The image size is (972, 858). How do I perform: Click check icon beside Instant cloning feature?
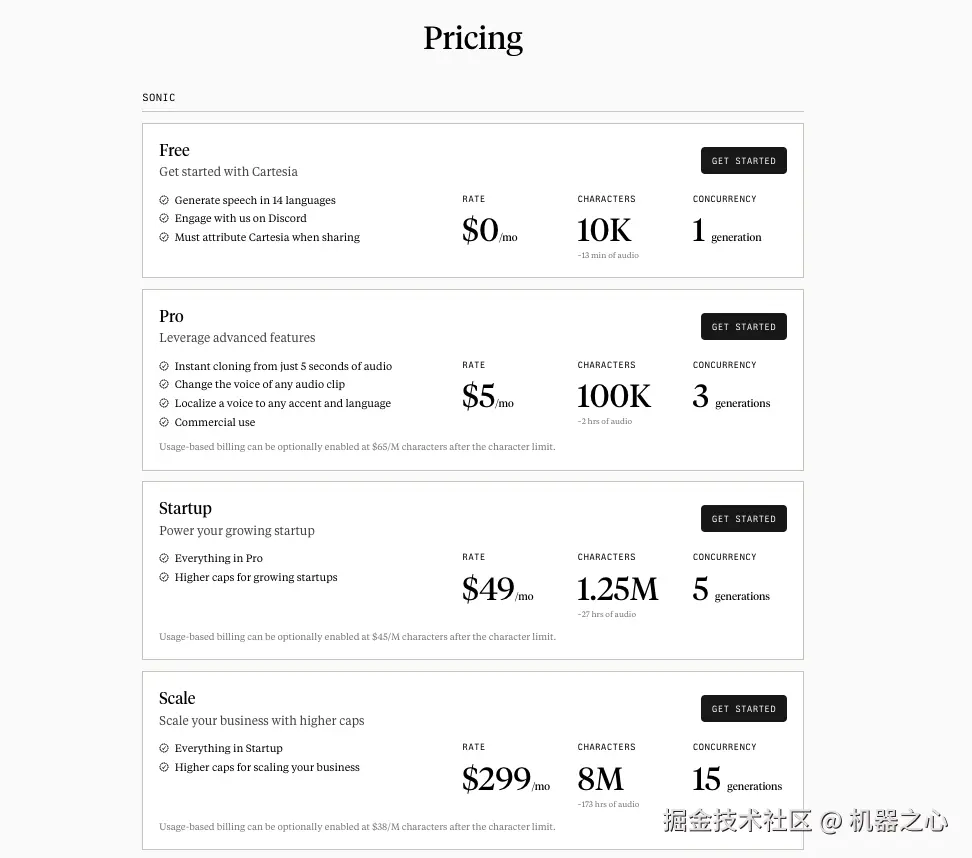(x=164, y=366)
